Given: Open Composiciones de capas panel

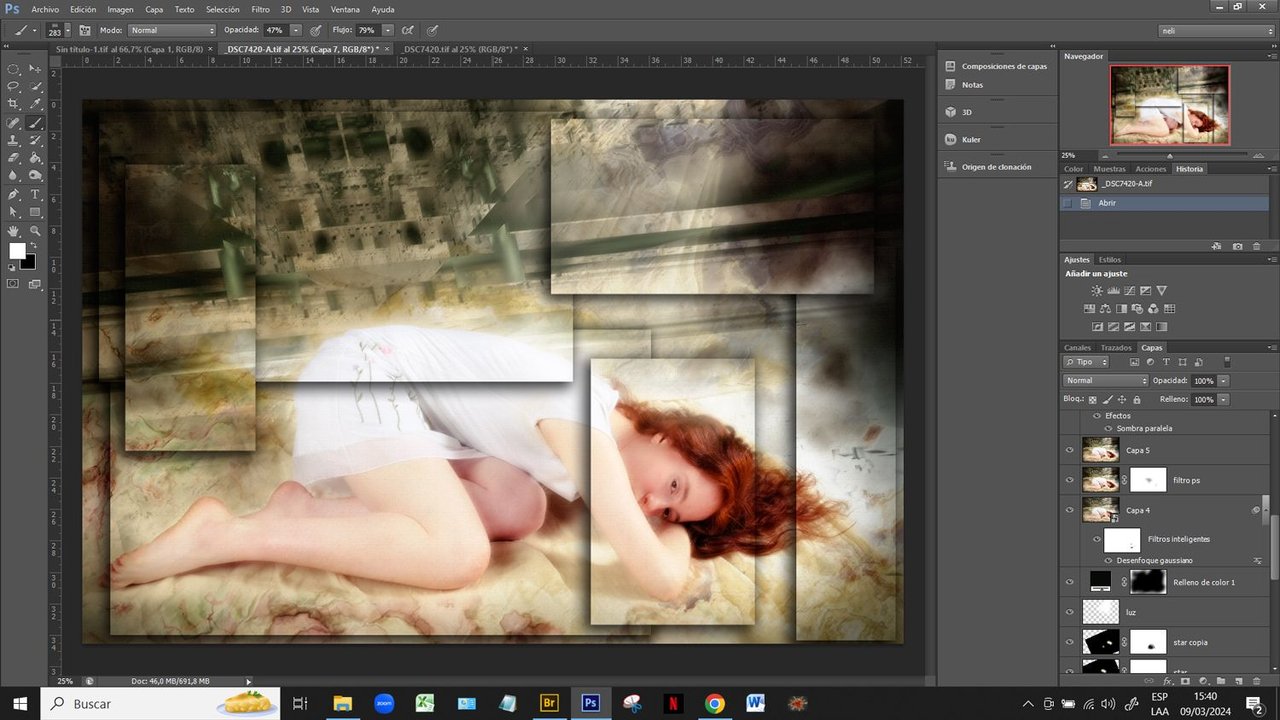Looking at the screenshot, I should [996, 66].
